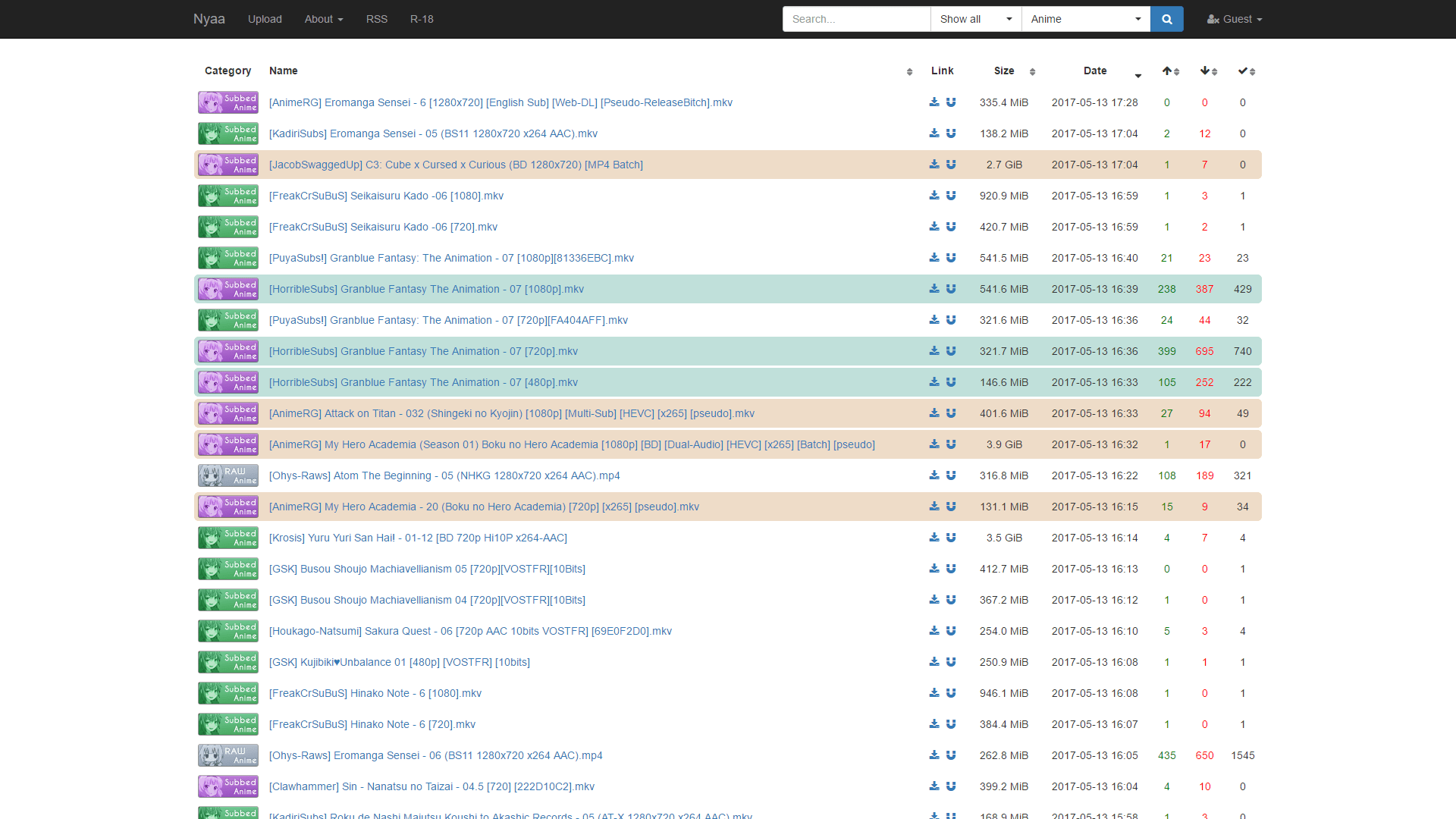Image resolution: width=1456 pixels, height=819 pixels.
Task: Open the RSS feed link
Action: 377,19
